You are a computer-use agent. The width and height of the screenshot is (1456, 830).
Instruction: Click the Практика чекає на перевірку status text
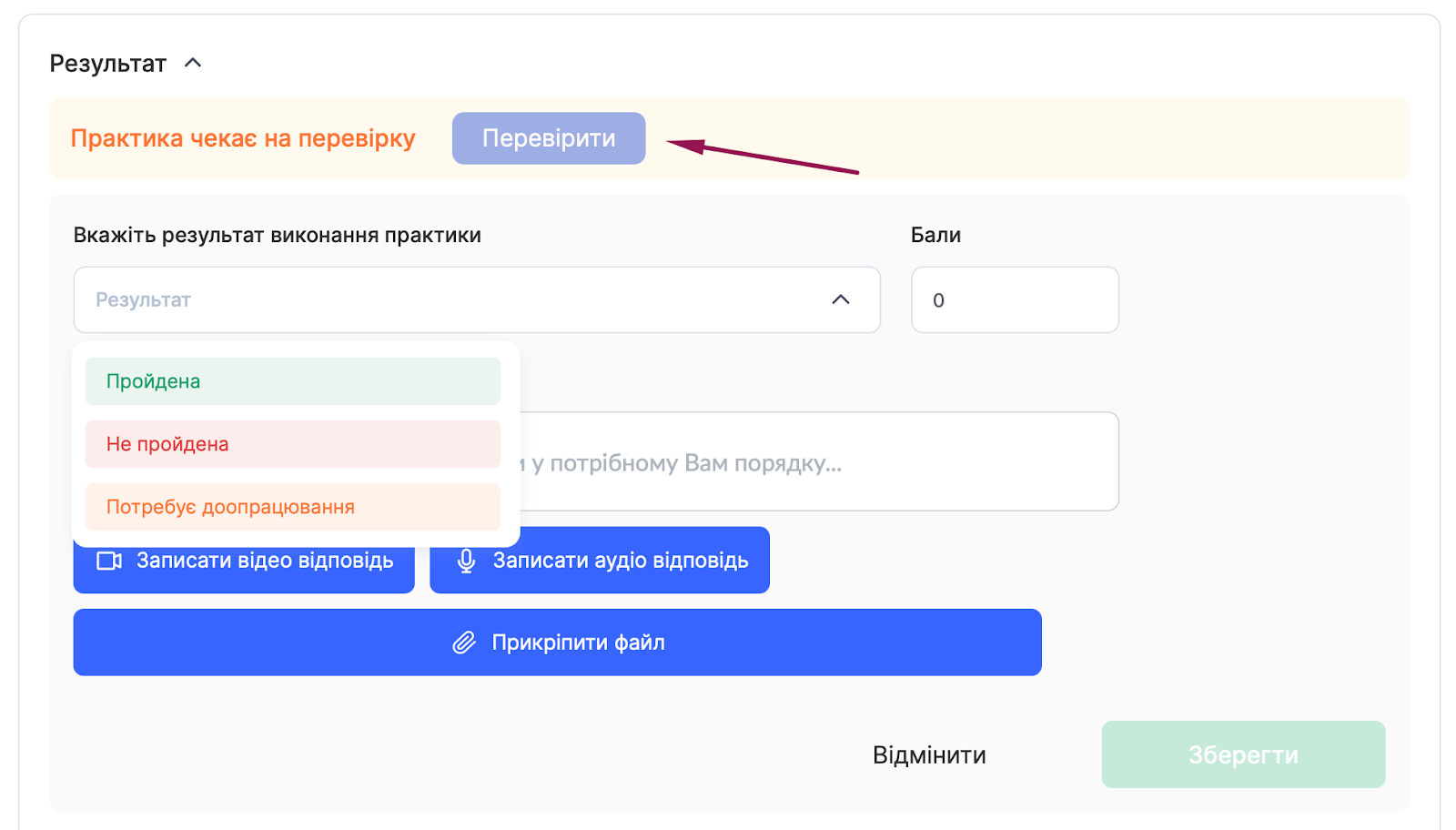coord(243,138)
